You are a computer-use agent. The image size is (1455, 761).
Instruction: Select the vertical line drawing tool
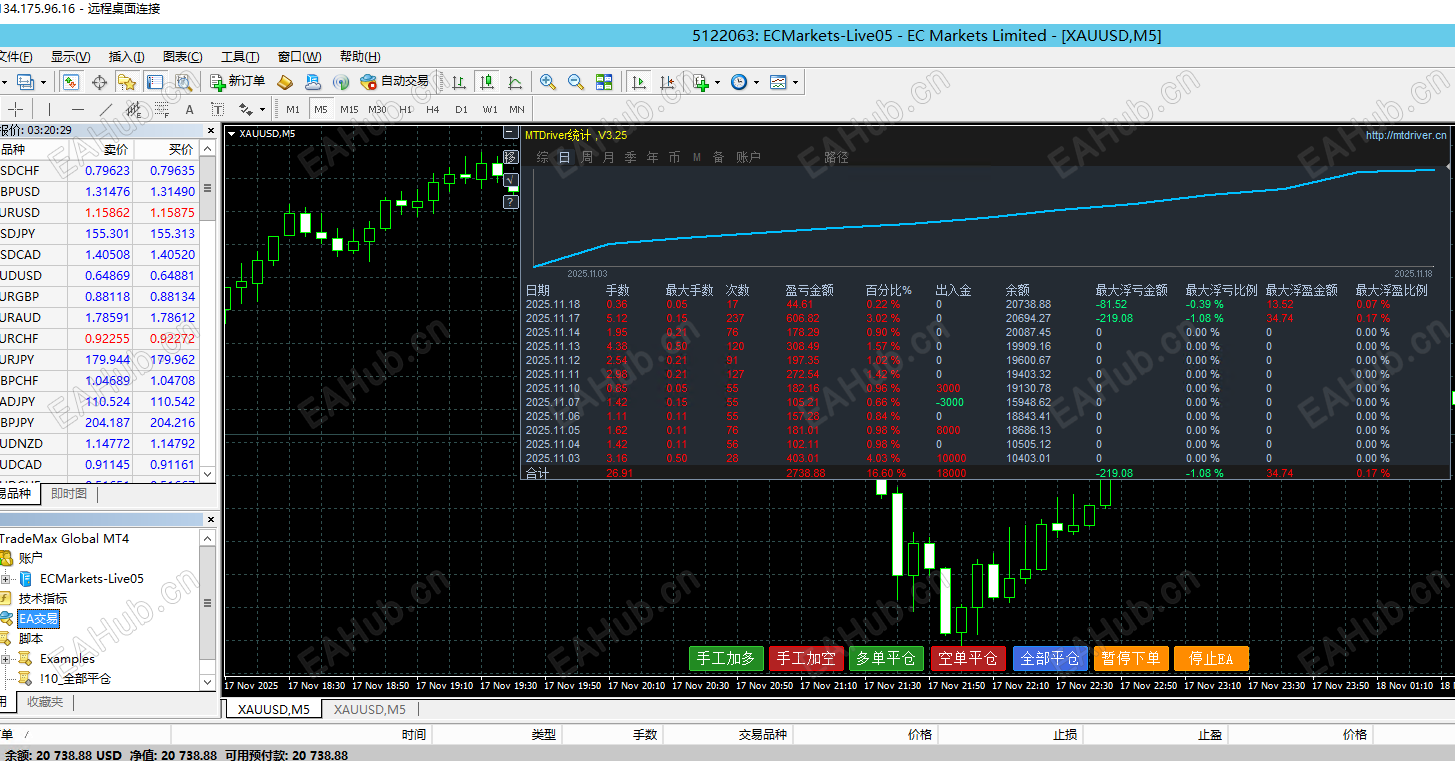click(x=48, y=109)
